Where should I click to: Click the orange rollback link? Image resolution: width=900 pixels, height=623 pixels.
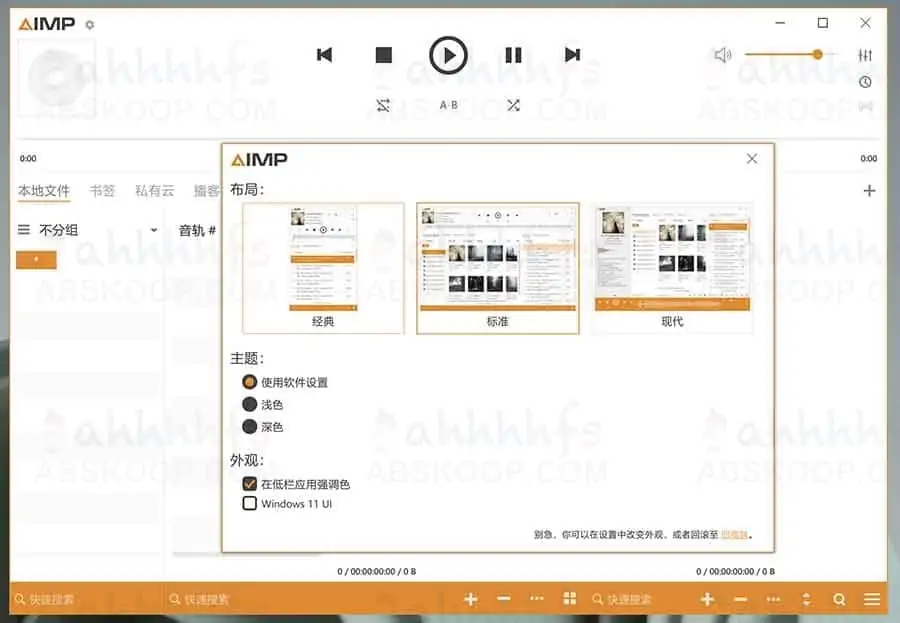[x=733, y=536]
